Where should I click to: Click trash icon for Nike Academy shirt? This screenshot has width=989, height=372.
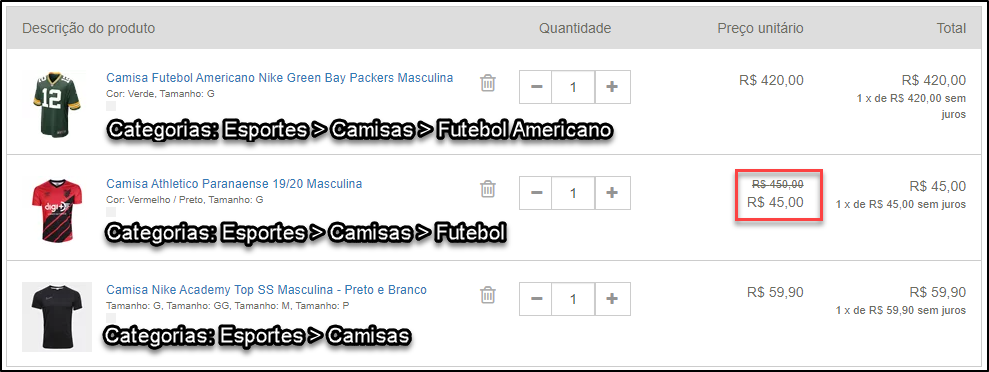[488, 294]
